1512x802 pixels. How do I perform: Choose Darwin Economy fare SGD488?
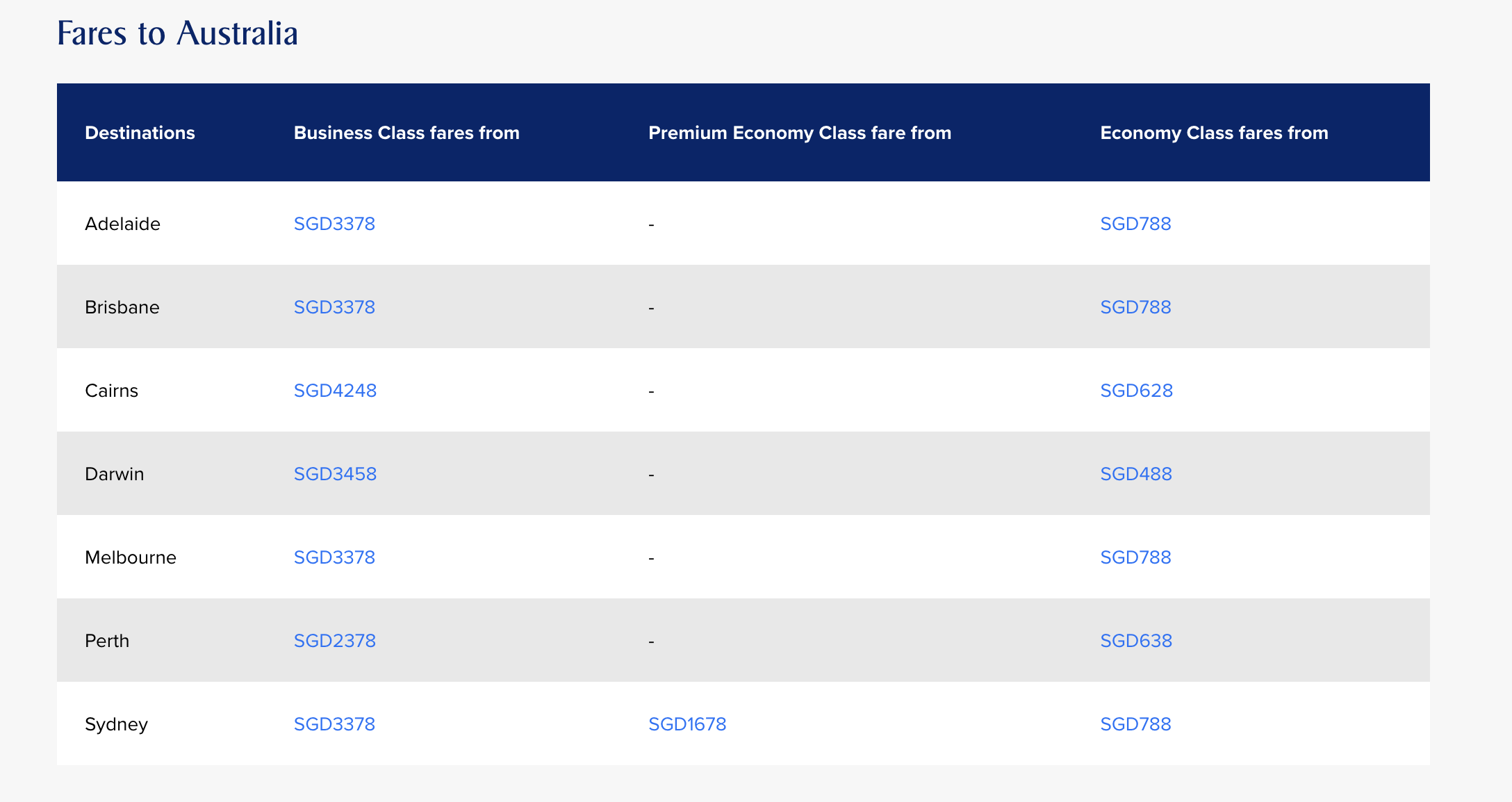tap(1136, 474)
